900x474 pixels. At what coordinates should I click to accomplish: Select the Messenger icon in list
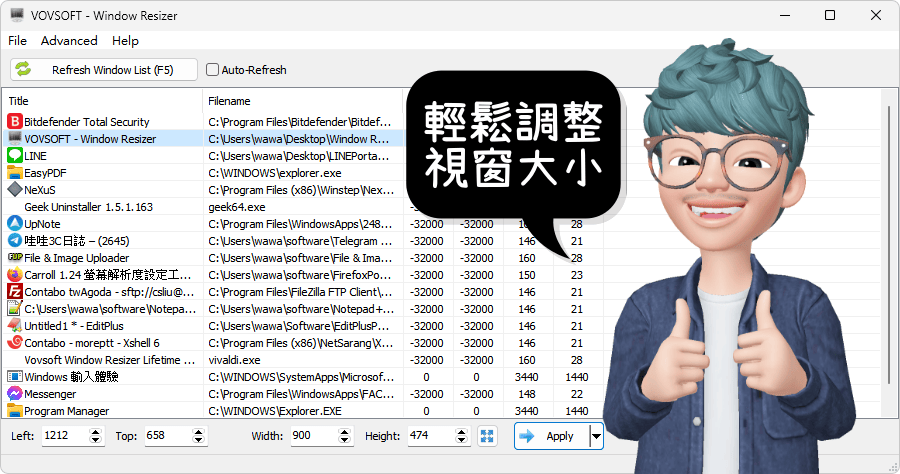15,394
